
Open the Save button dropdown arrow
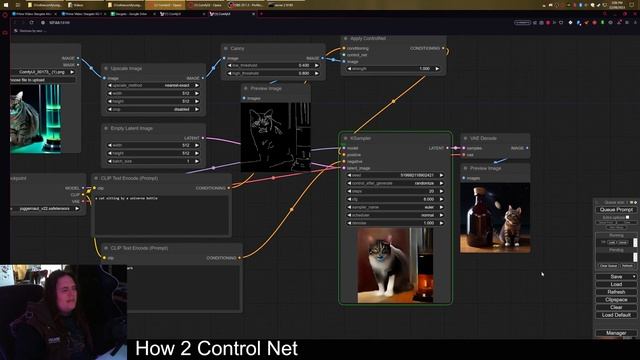(634, 277)
